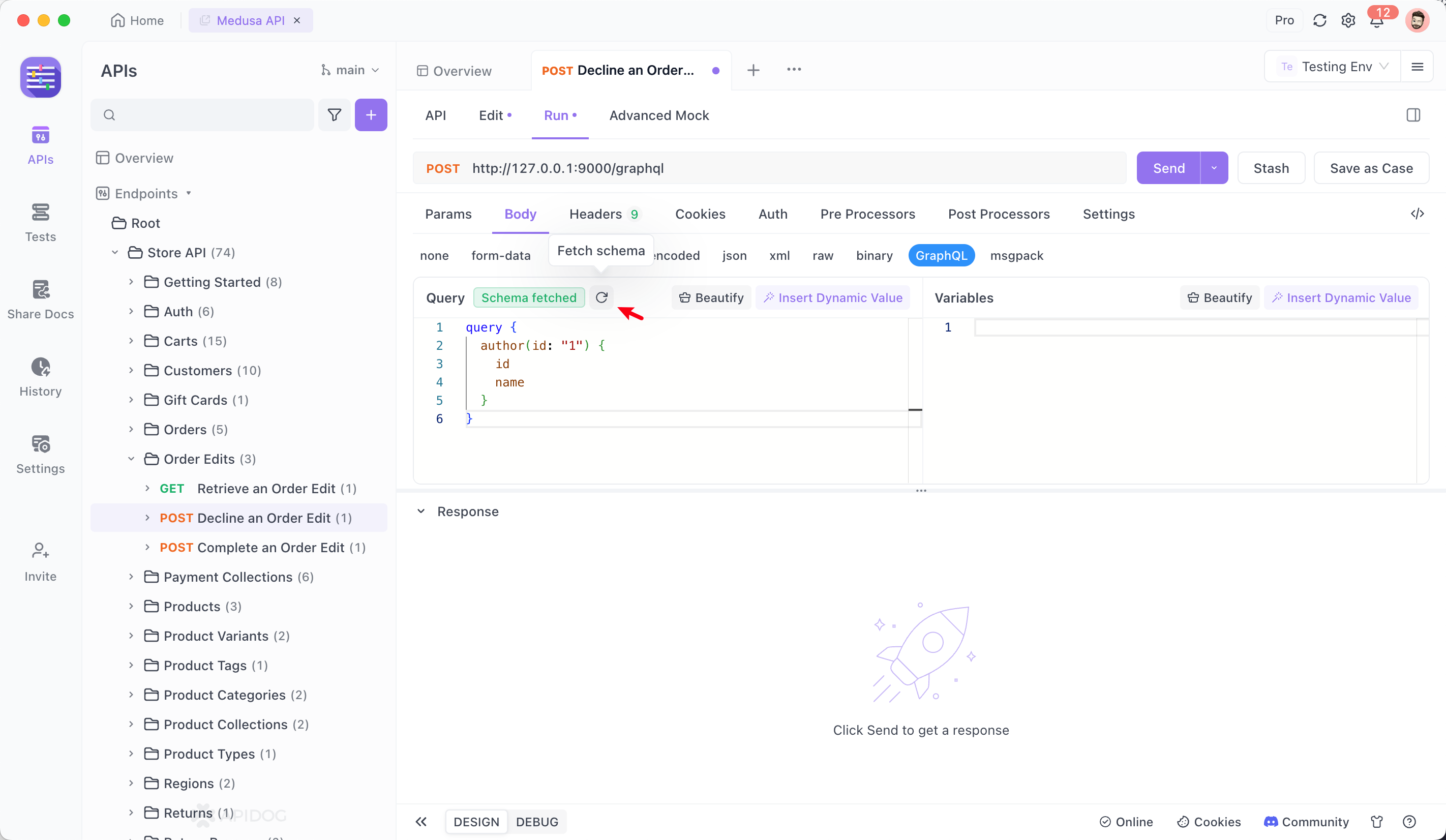Click the Insert Dynamic Value icon in Query
The image size is (1446, 840).
[x=770, y=298]
